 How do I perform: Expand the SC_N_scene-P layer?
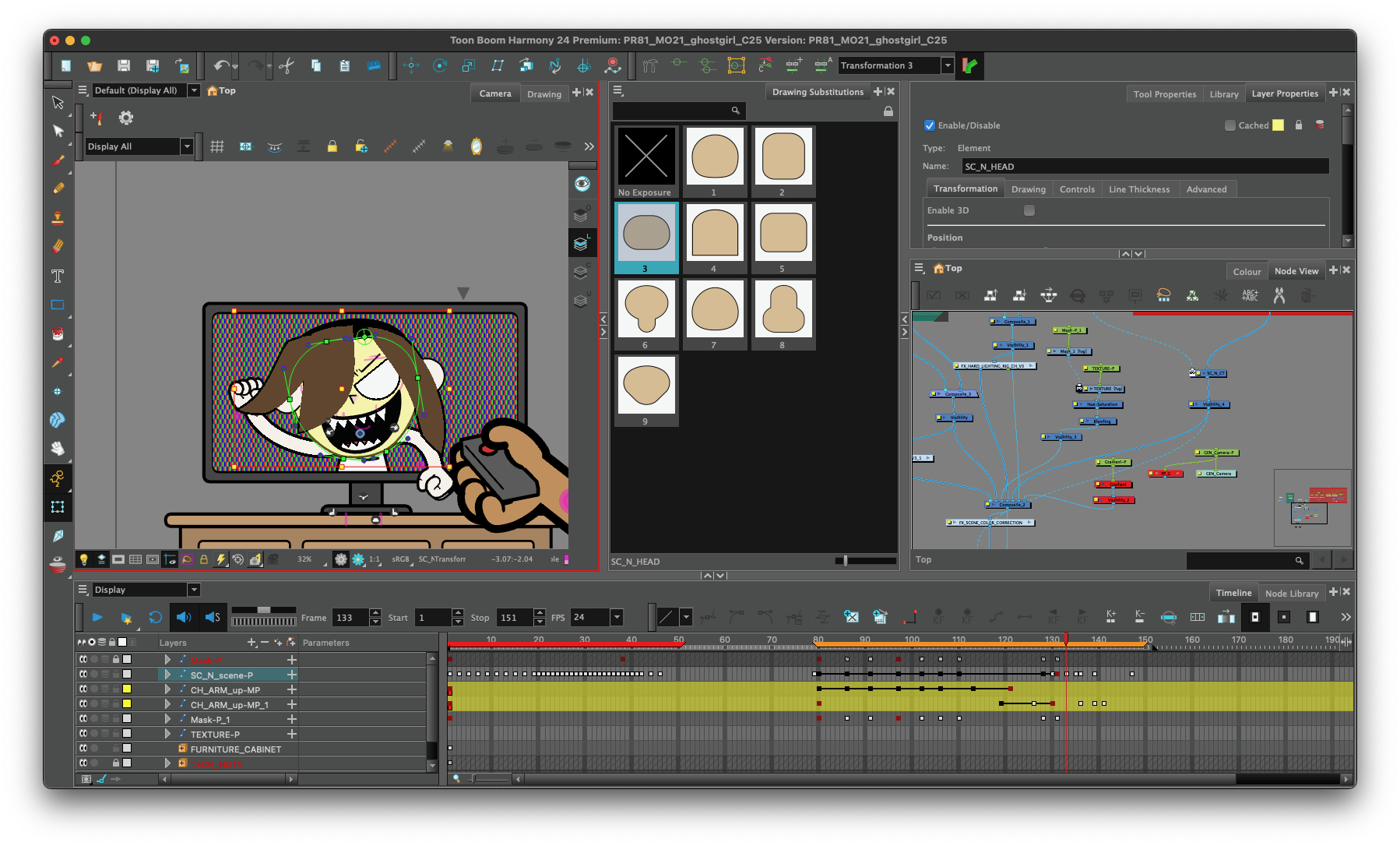(167, 675)
